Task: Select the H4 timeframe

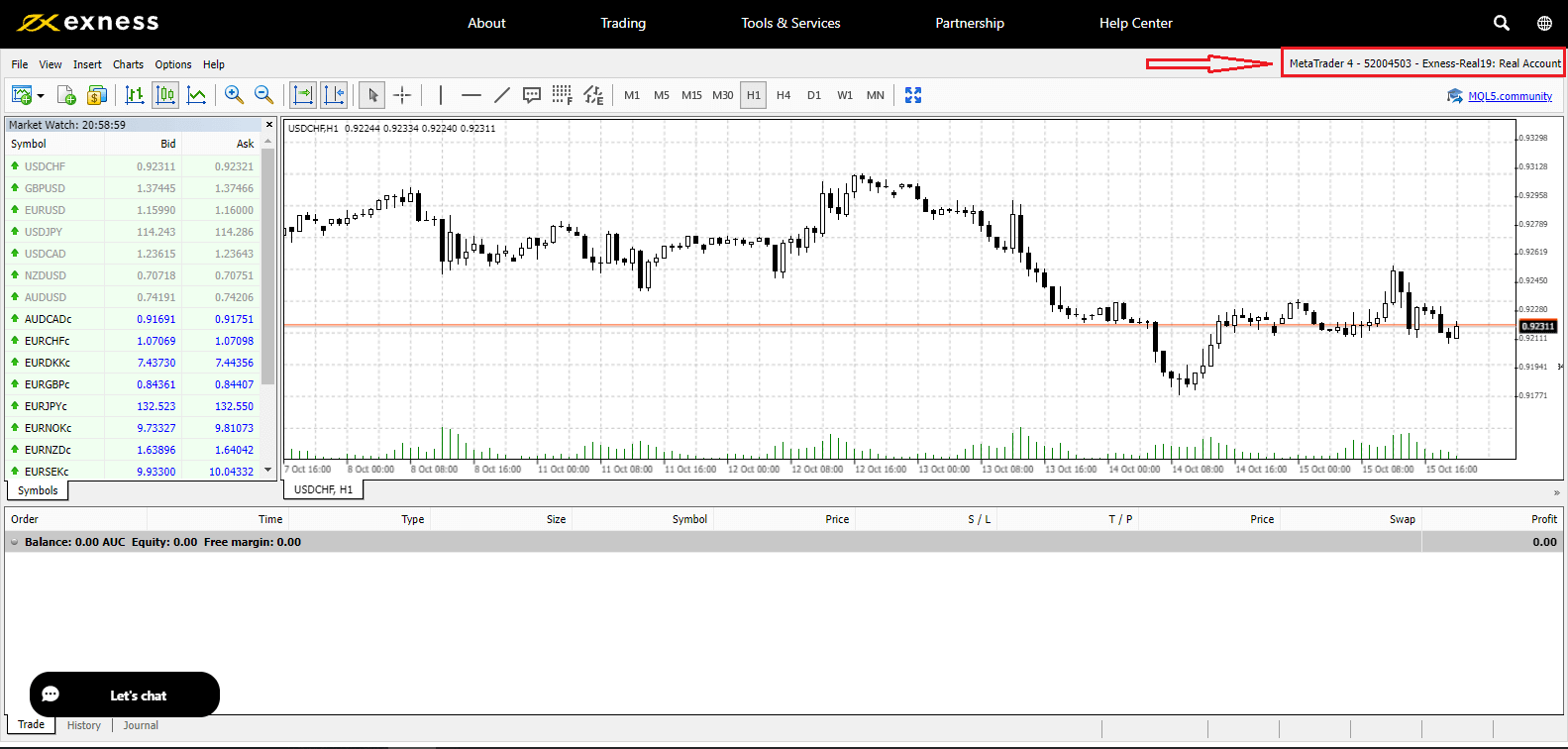Action: point(784,95)
